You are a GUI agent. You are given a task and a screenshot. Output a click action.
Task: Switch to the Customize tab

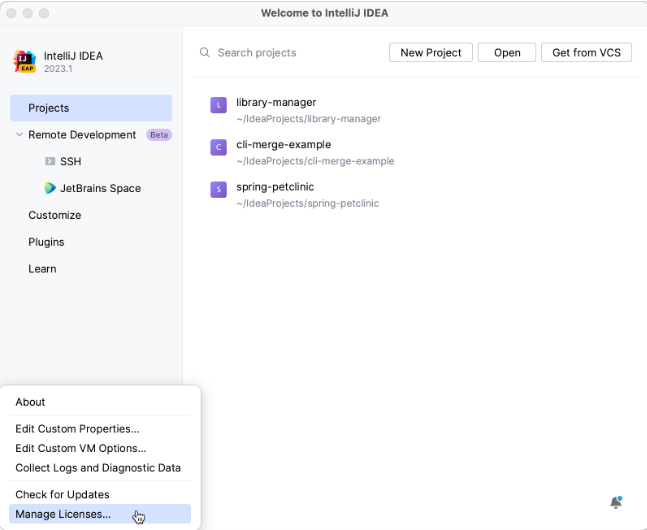[x=54, y=215]
